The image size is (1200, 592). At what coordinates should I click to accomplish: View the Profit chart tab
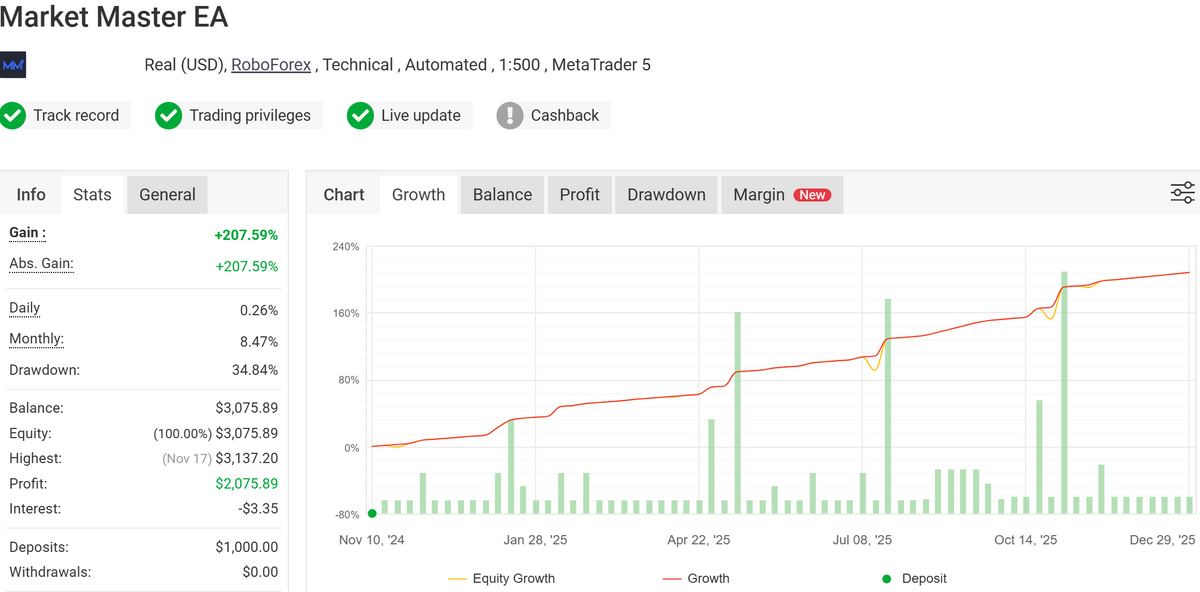580,194
